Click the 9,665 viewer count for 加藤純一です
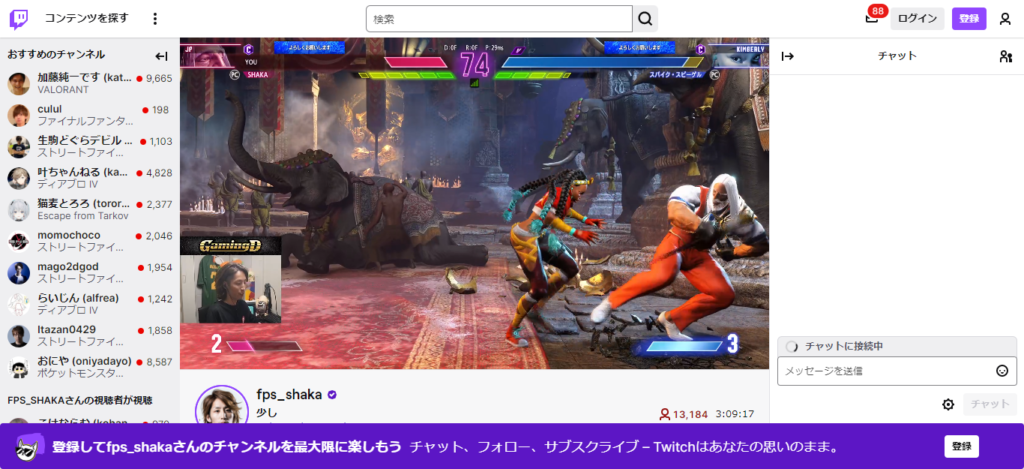The image size is (1024, 469). click(x=159, y=78)
